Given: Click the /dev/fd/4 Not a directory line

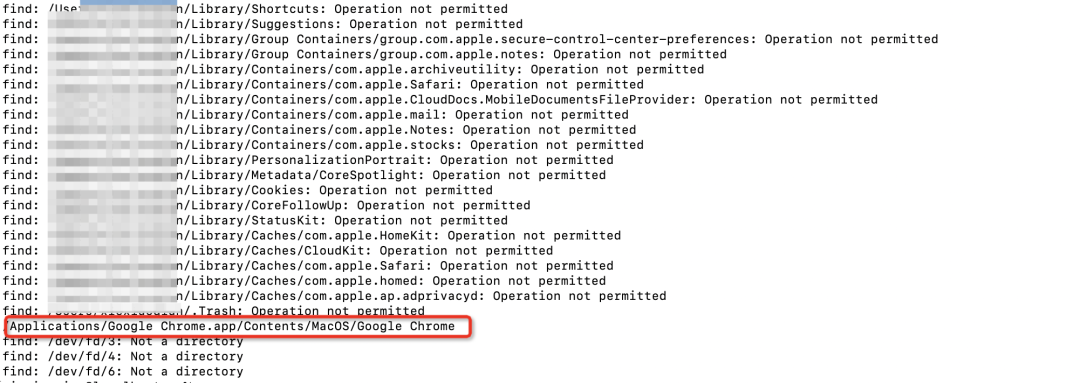Looking at the screenshot, I should tap(123, 357).
